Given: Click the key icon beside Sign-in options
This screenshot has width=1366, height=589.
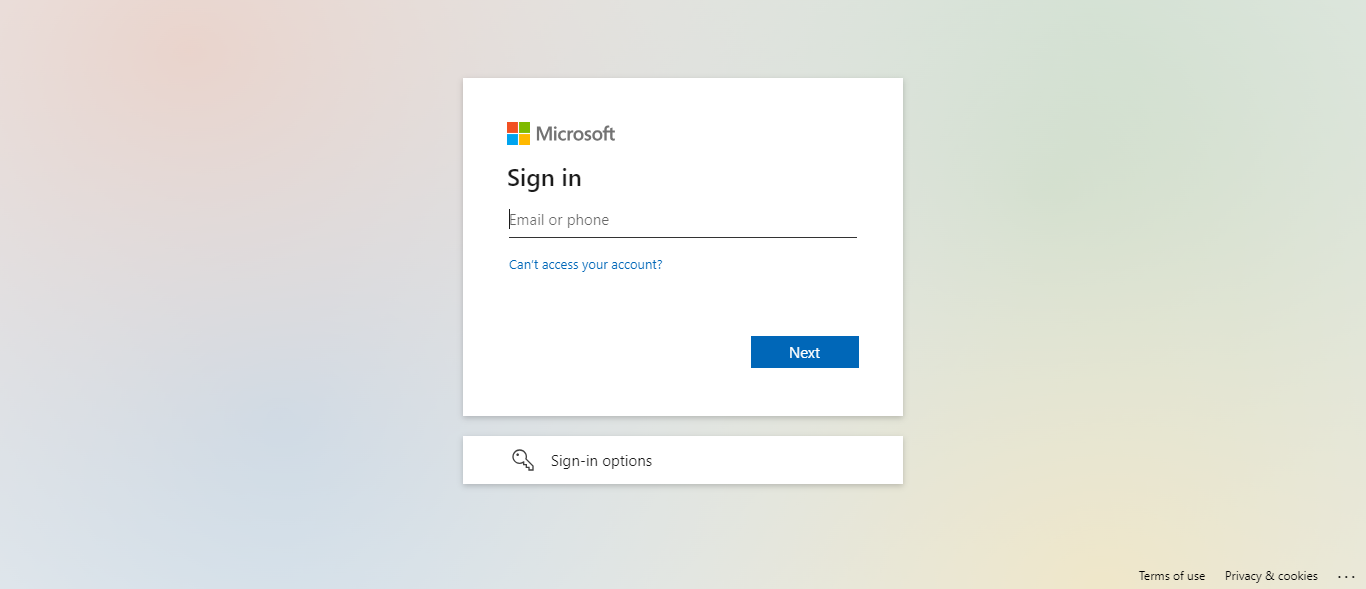Looking at the screenshot, I should pyautogui.click(x=523, y=460).
